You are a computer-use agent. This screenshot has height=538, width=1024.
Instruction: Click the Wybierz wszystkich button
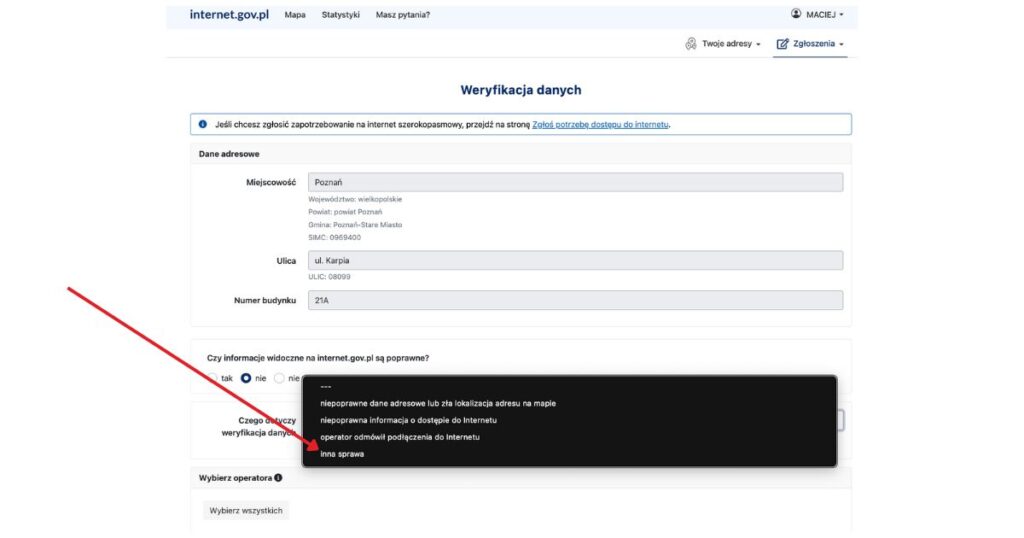246,510
